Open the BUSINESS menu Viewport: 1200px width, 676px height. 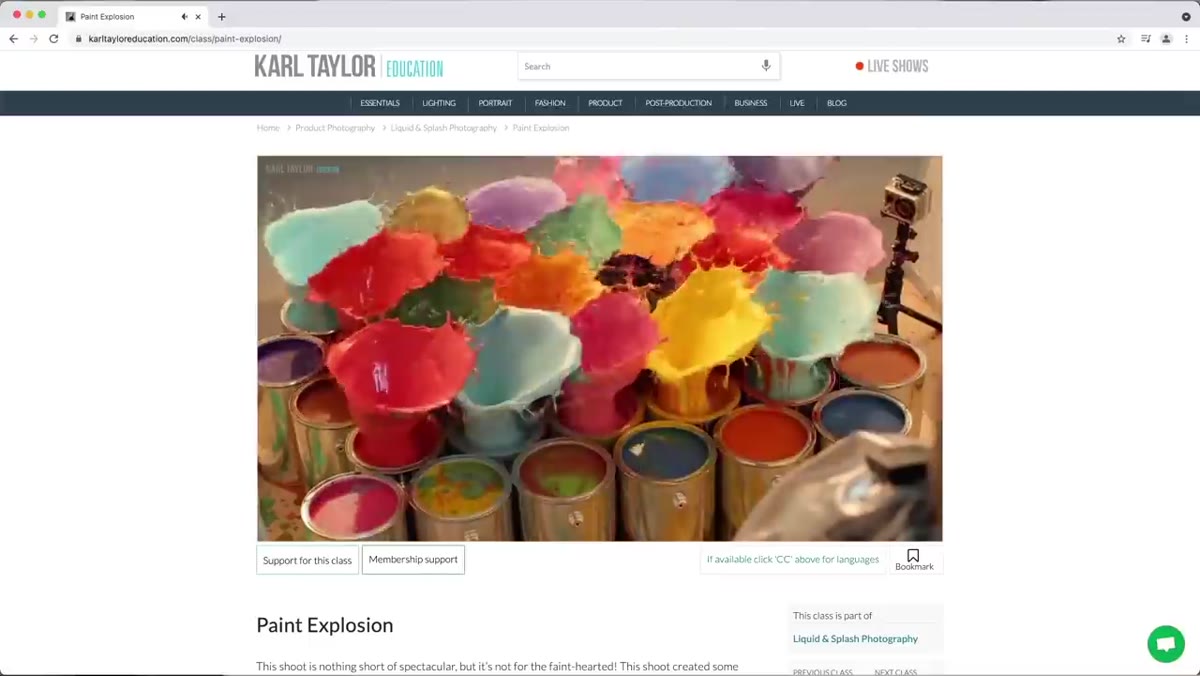coord(751,103)
